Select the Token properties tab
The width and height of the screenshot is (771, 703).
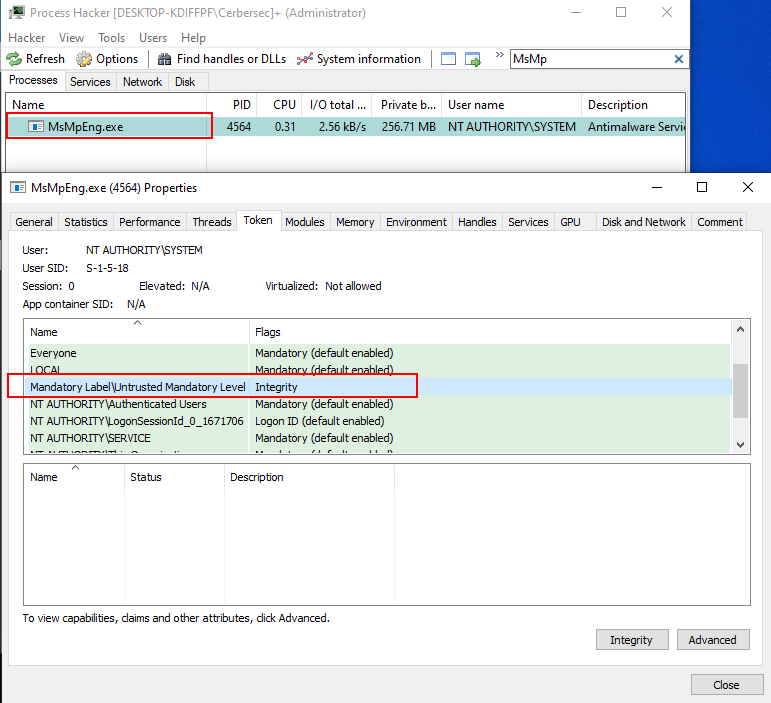tap(258, 220)
